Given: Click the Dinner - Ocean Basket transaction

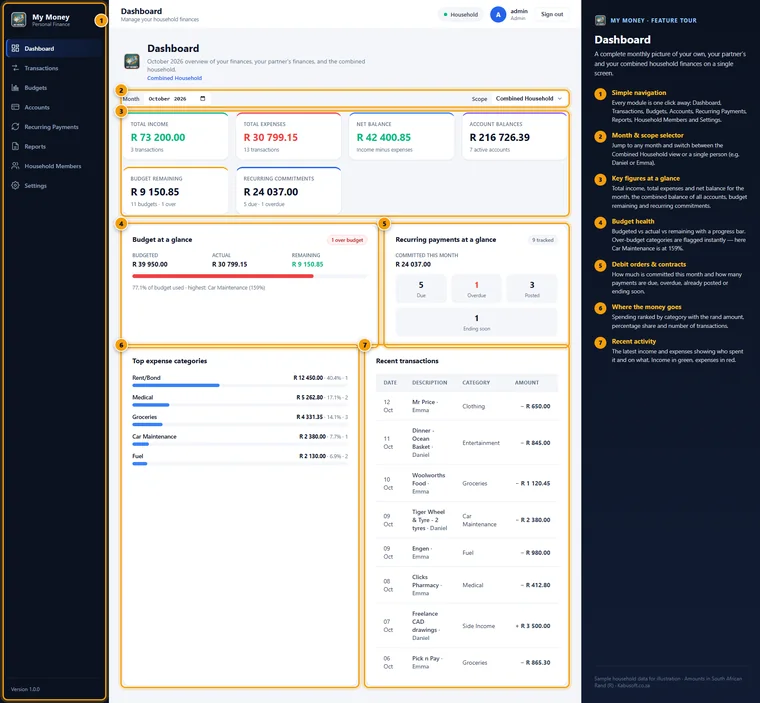Looking at the screenshot, I should [x=467, y=443].
